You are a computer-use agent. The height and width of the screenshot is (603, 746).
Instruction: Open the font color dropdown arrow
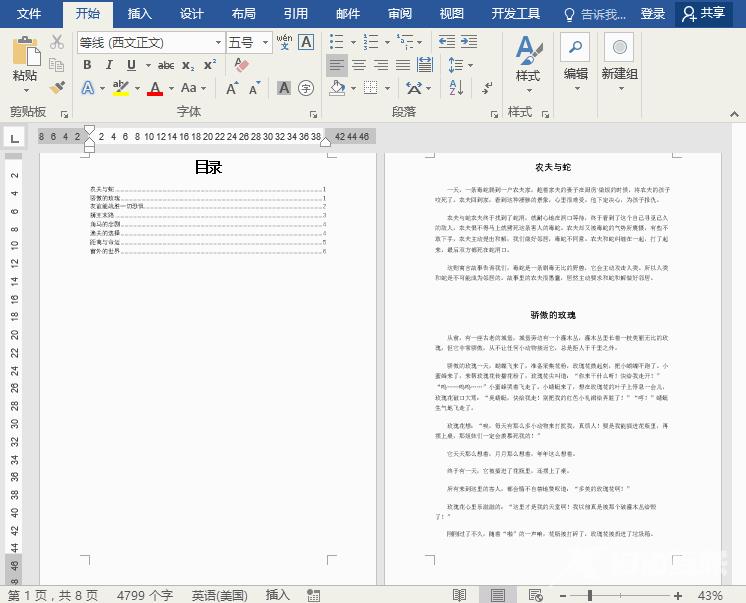pyautogui.click(x=172, y=89)
